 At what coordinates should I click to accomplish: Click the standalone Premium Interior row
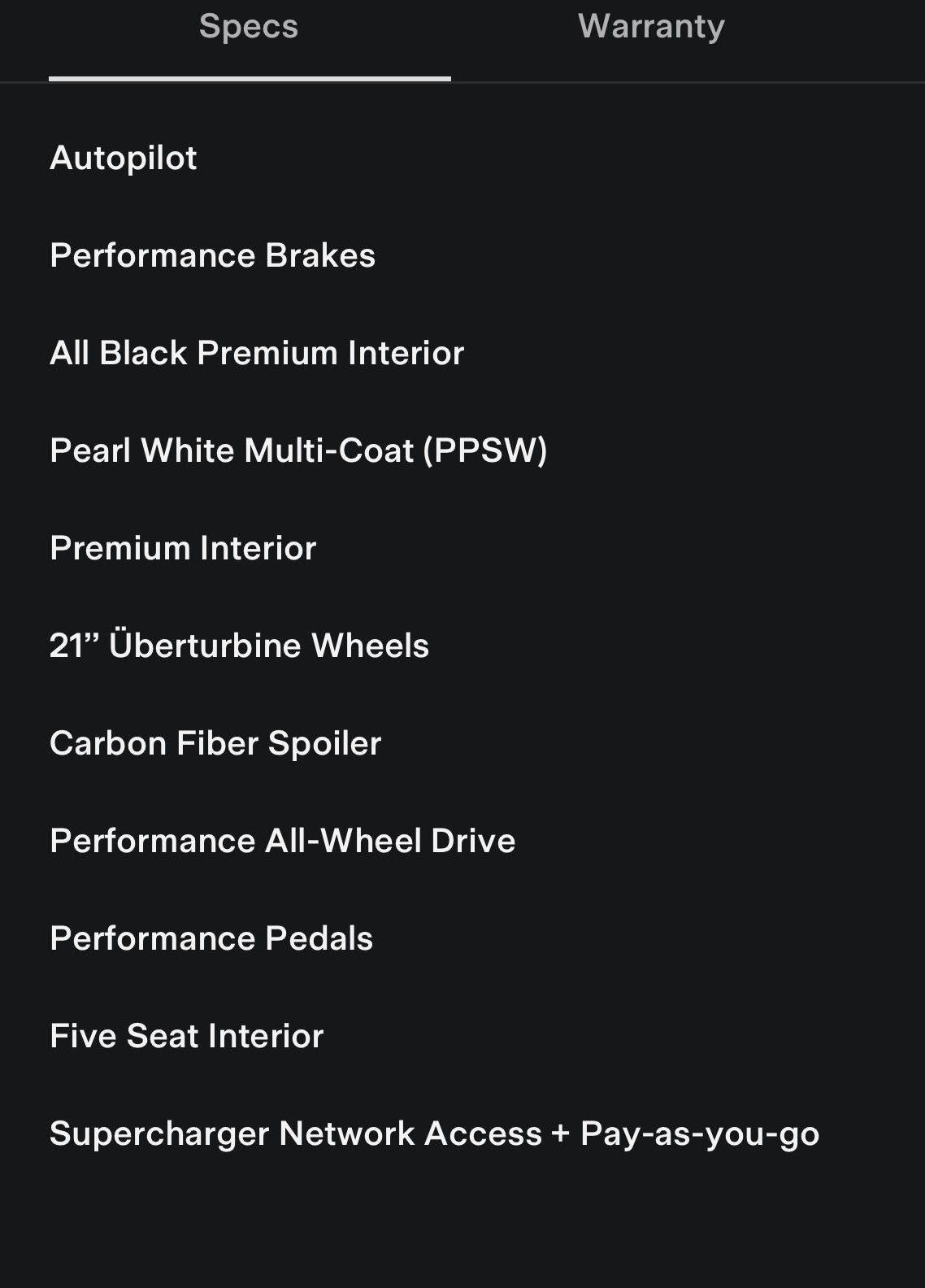[183, 548]
